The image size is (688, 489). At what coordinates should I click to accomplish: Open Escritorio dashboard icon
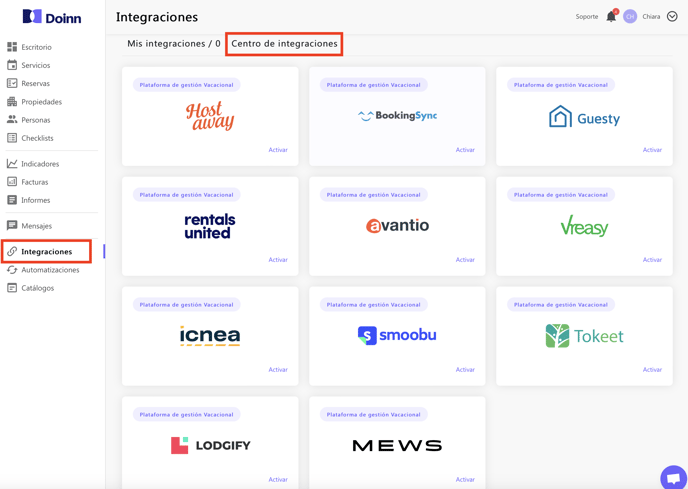[12, 47]
